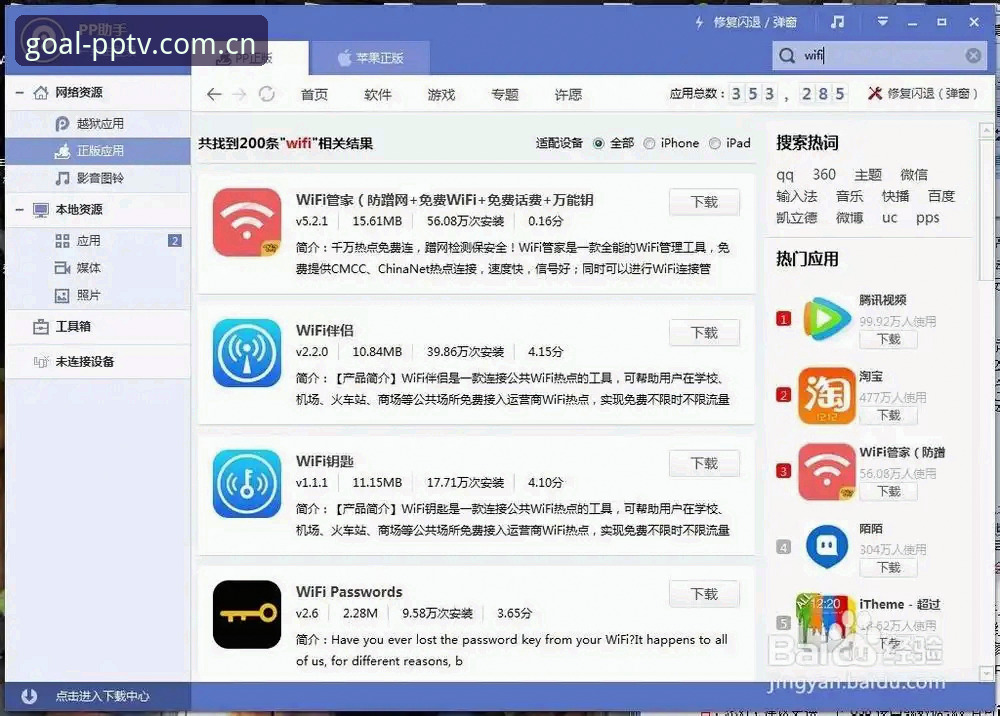The height and width of the screenshot is (716, 1000).
Task: Open the WiFi伴侣 app icon
Action: 247,353
